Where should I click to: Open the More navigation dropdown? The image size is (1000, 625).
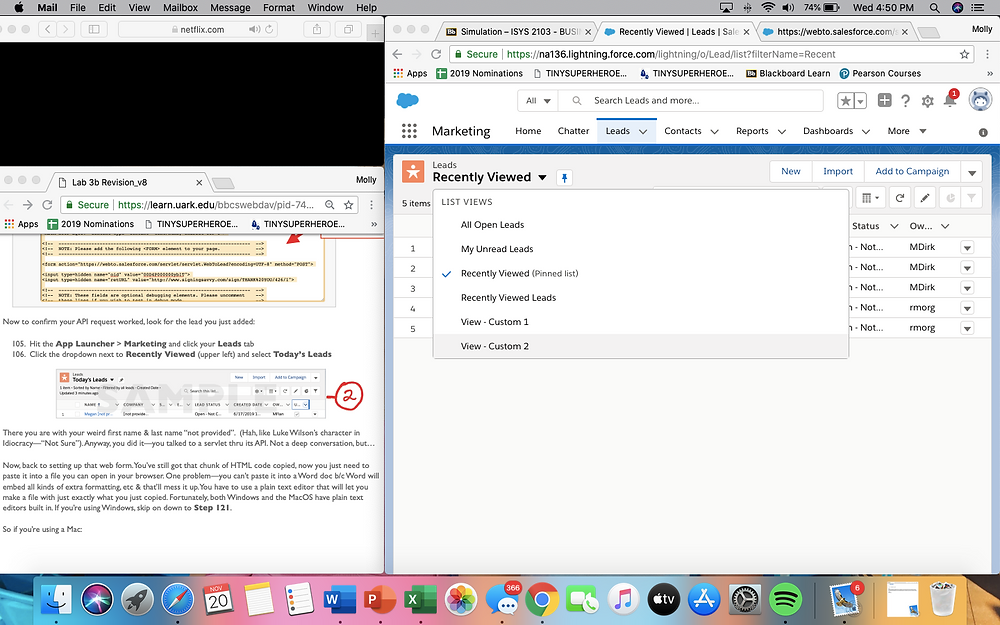(x=906, y=131)
